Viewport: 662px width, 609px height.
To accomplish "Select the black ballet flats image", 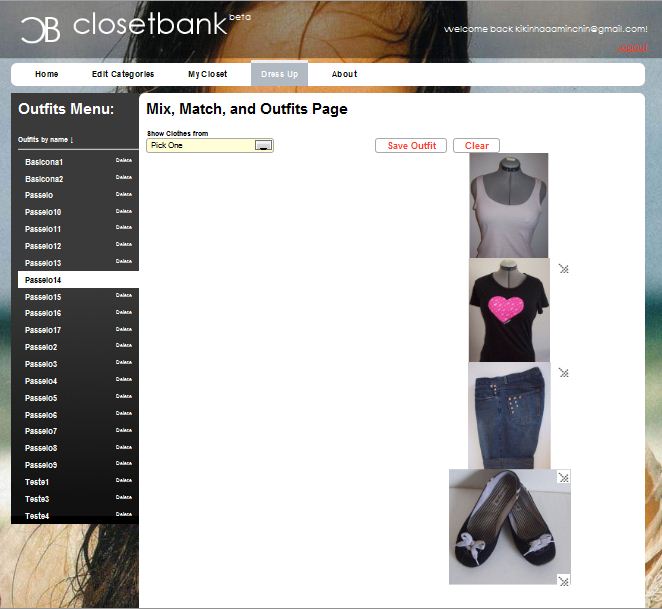I will [510, 527].
